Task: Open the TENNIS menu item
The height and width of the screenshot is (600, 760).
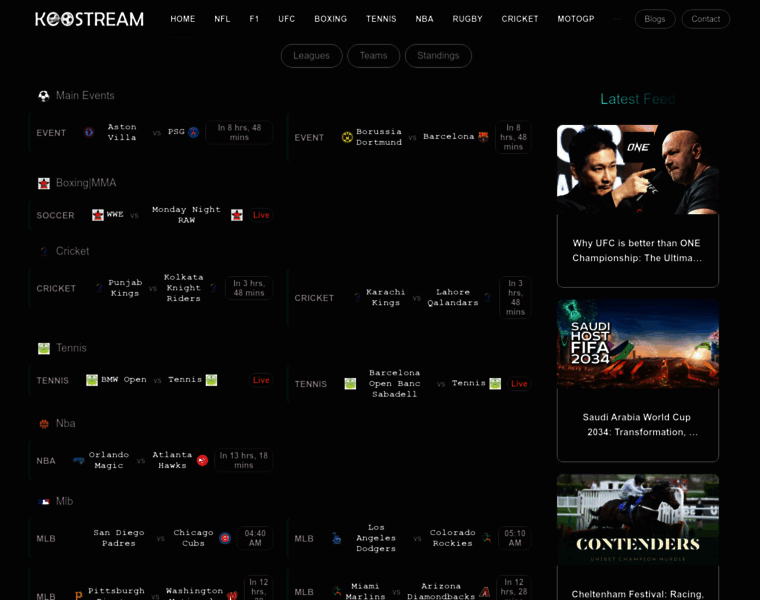Action: 381,19
